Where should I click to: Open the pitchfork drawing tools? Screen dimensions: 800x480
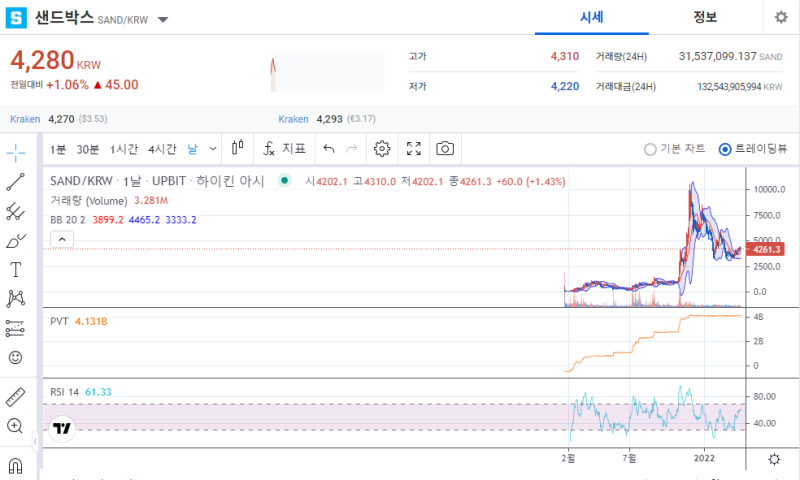[x=16, y=211]
